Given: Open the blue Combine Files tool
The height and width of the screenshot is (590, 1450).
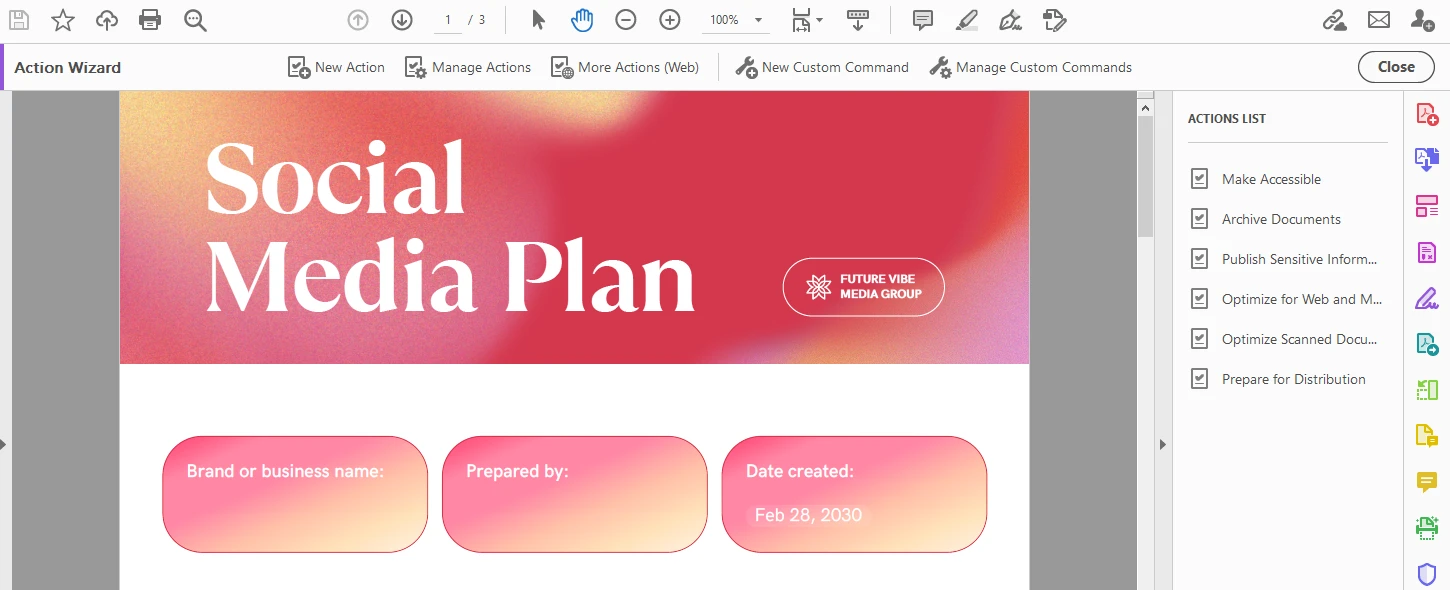Looking at the screenshot, I should click(x=1427, y=159).
